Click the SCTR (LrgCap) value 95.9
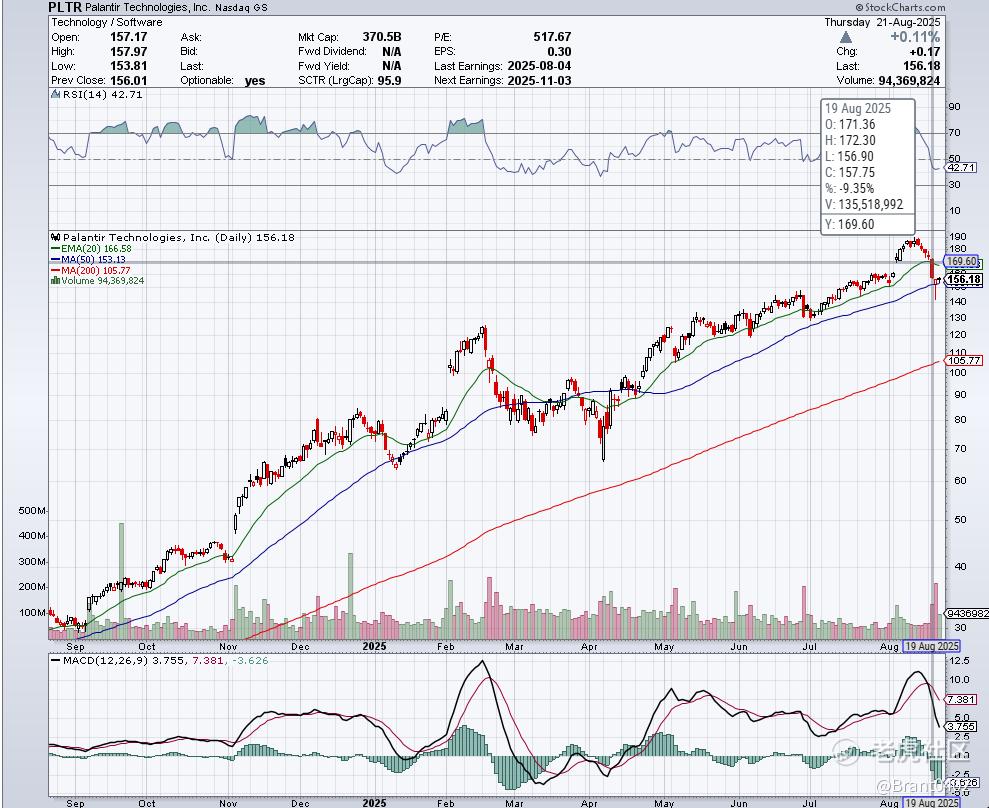 click(389, 81)
